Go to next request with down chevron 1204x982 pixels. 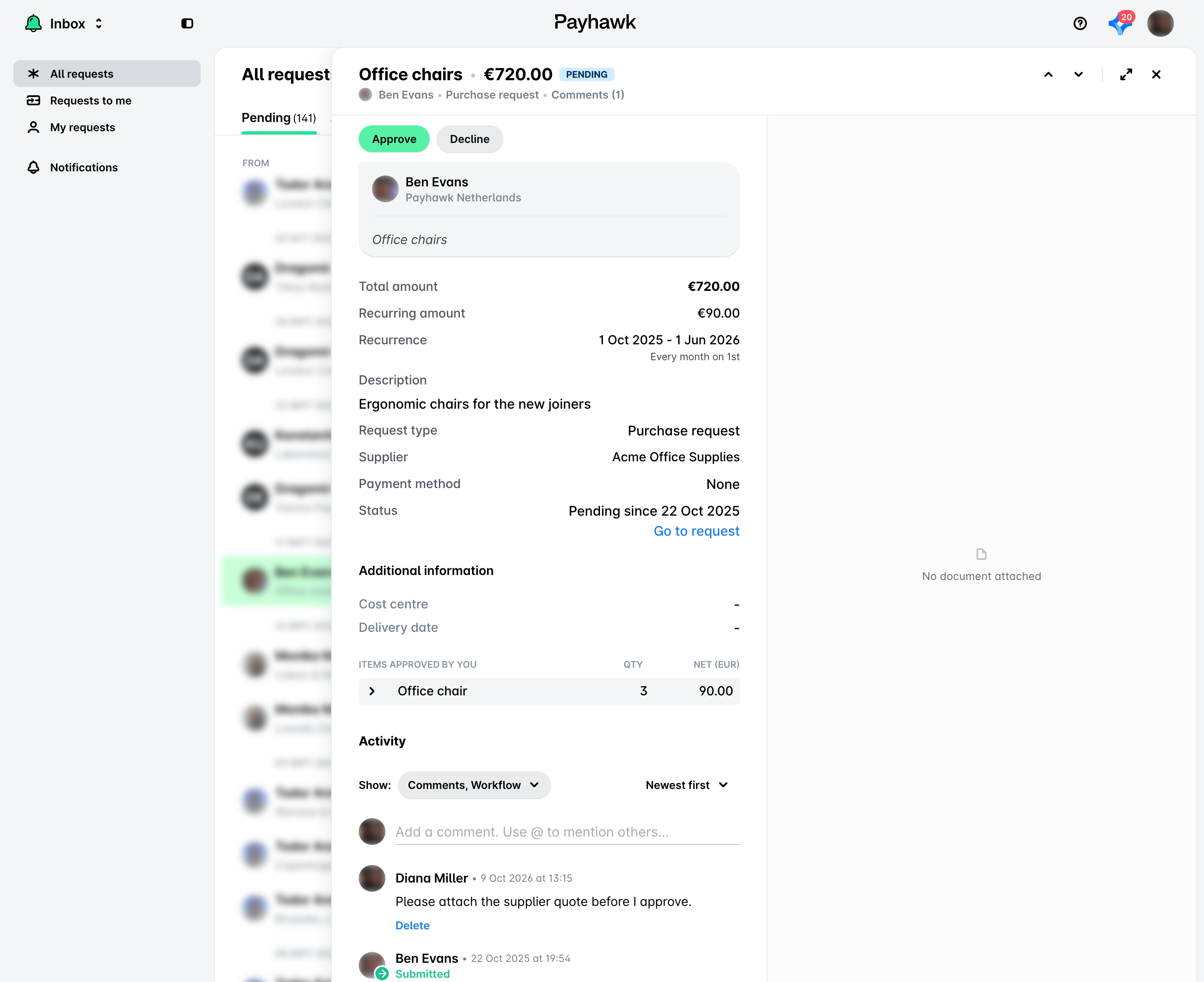coord(1079,75)
